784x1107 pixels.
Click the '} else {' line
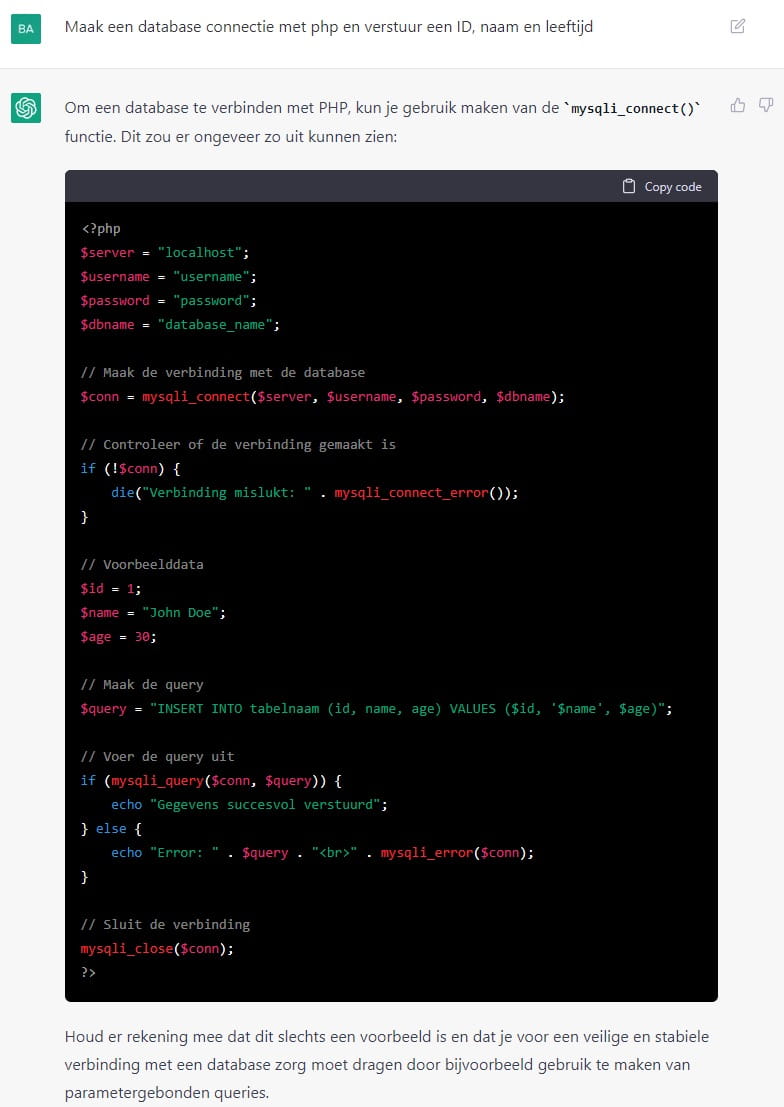111,829
